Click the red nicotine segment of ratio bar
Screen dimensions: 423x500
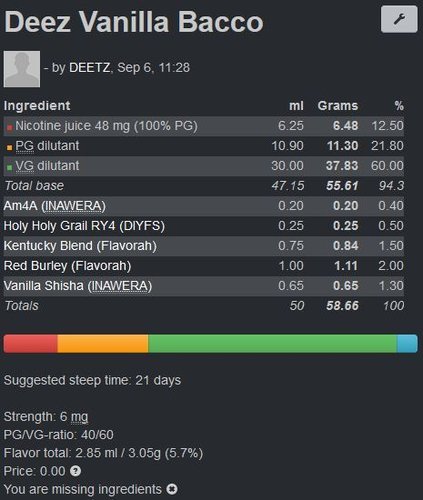pyautogui.click(x=30, y=344)
